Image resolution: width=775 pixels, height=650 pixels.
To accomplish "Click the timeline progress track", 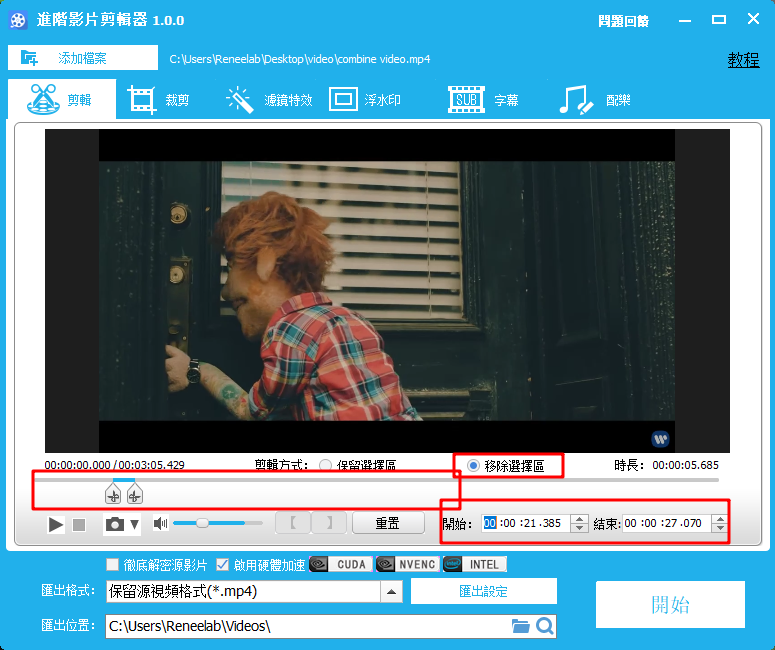I will pyautogui.click(x=377, y=479).
